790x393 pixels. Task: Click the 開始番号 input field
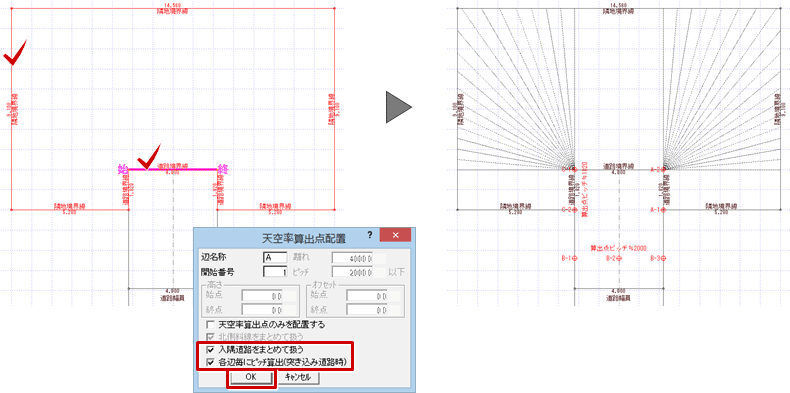(x=275, y=272)
